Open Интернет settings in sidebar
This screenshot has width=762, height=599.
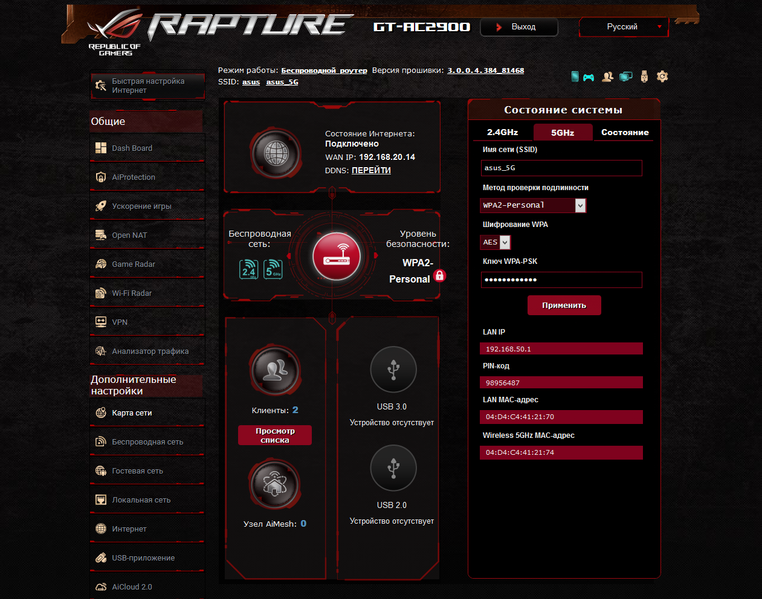147,529
